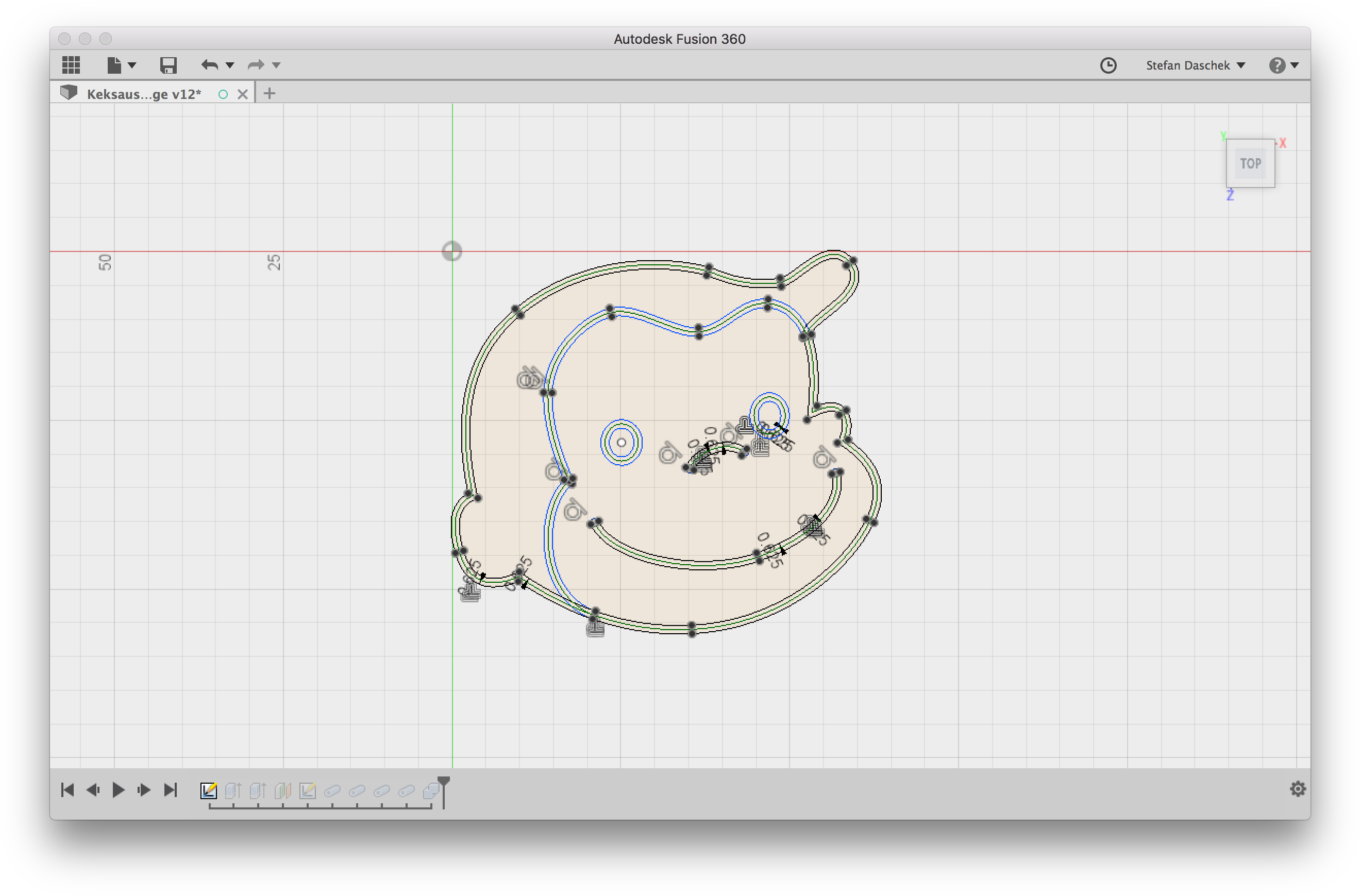Expand the undo history dropdown arrow
Viewport: 1360px width, 896px height.
pos(230,65)
